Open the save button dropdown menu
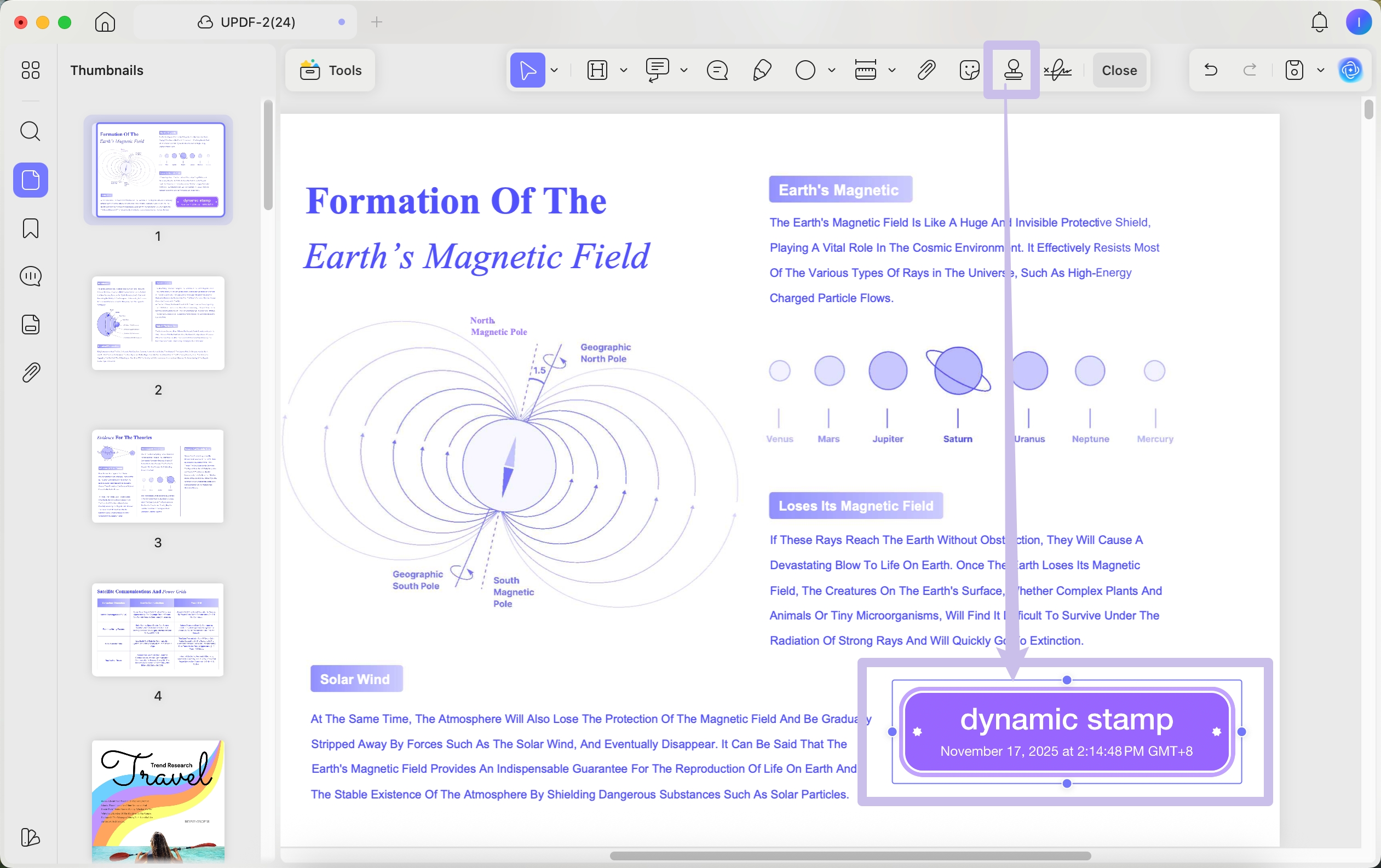The width and height of the screenshot is (1381, 868). (x=1321, y=70)
